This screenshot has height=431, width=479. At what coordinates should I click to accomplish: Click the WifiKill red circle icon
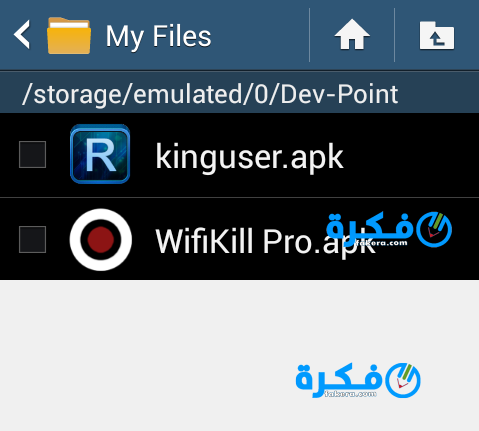click(101, 240)
